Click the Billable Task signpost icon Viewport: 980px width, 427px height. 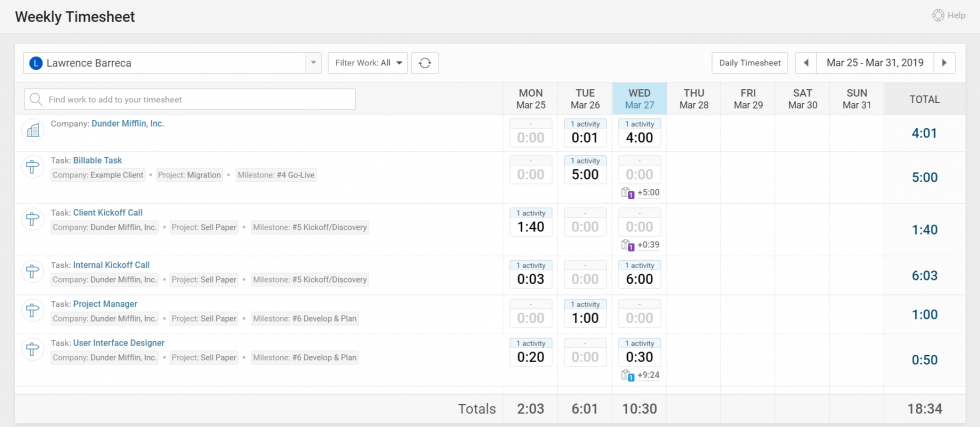pos(32,167)
